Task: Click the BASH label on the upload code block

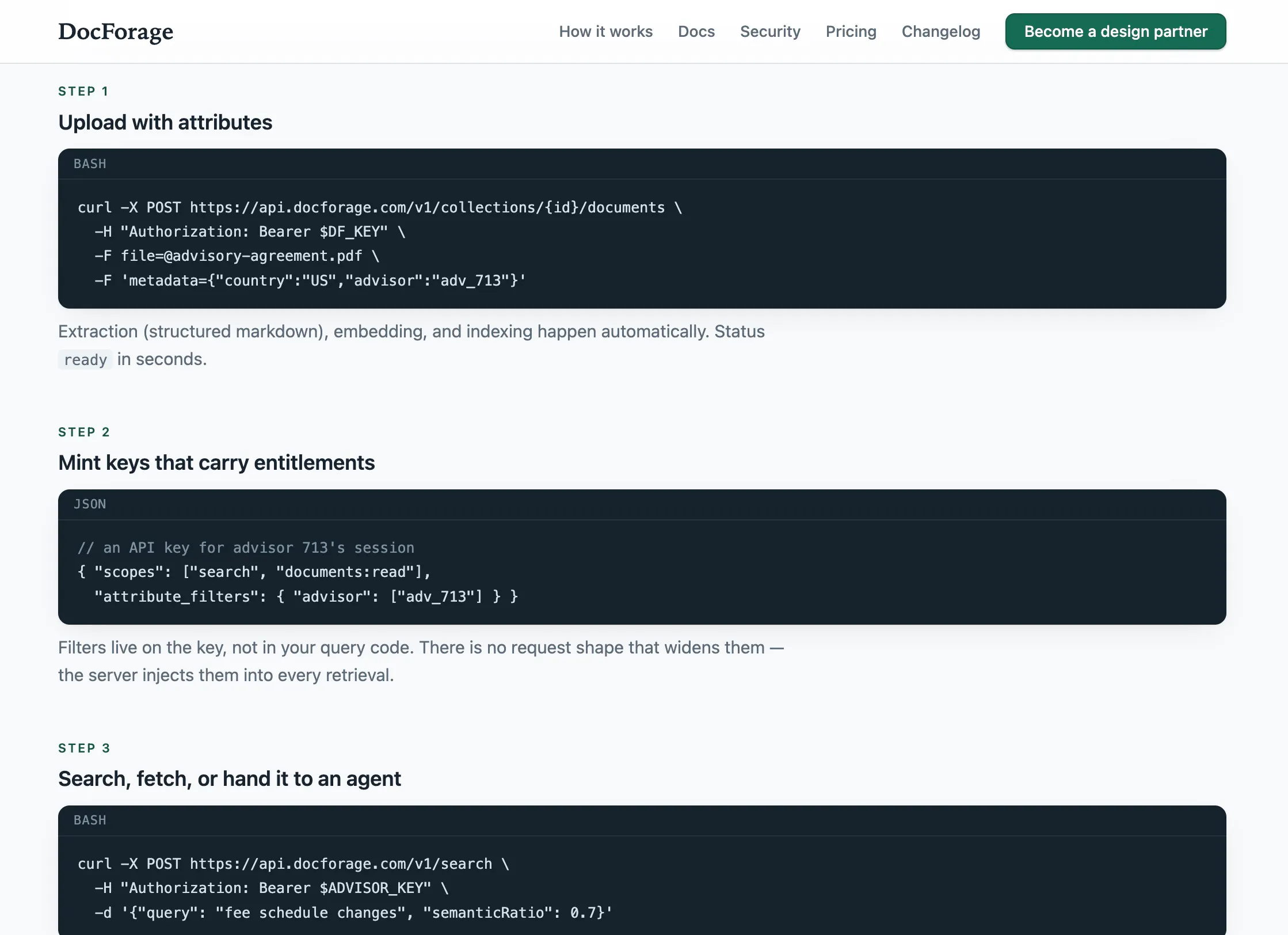Action: (x=90, y=164)
